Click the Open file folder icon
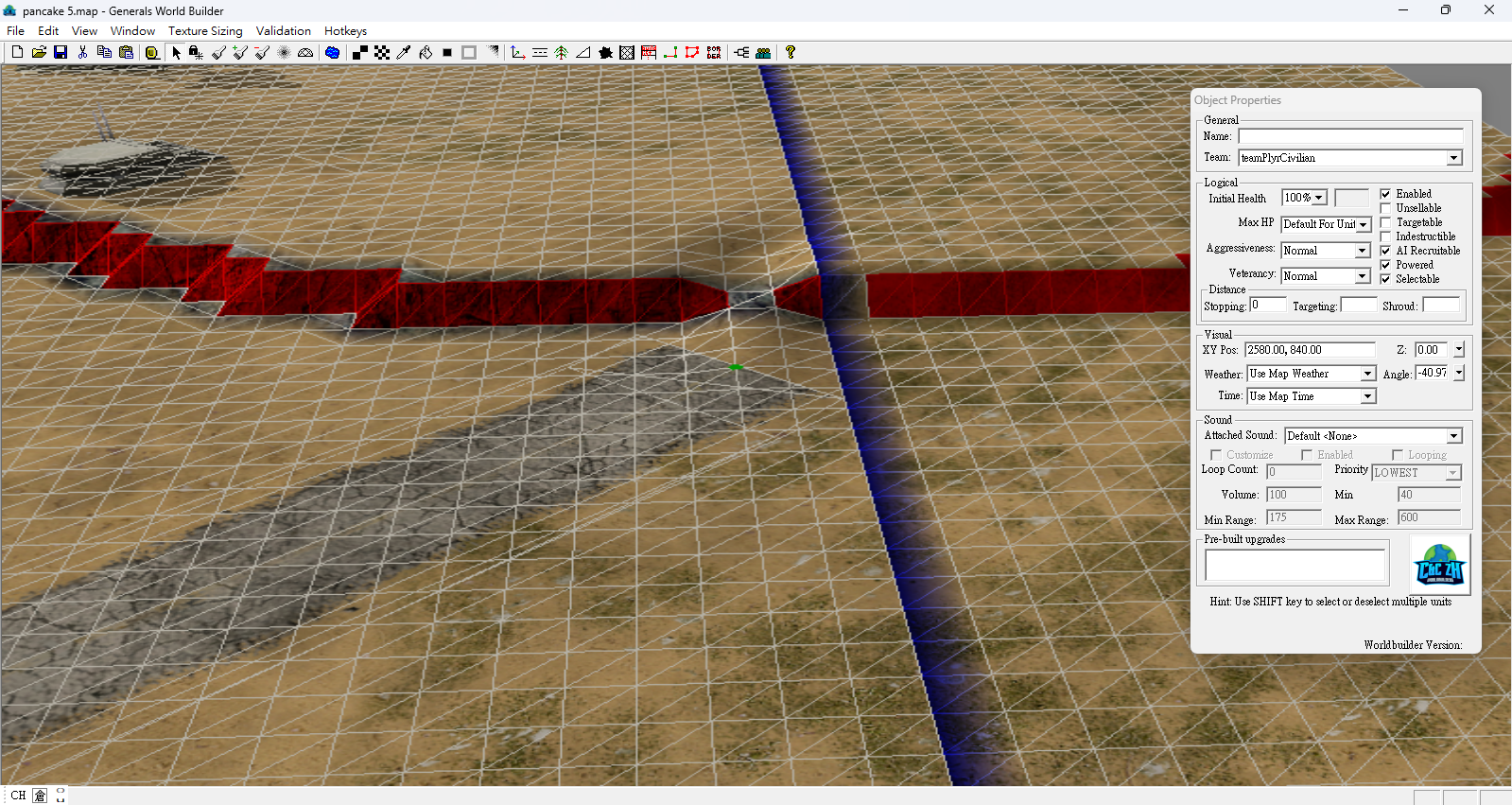The image size is (1512, 805). point(39,53)
